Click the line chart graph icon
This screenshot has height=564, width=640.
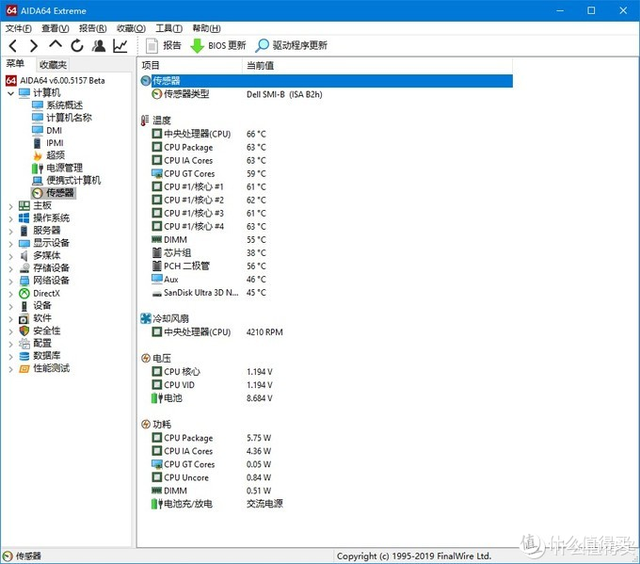click(120, 46)
